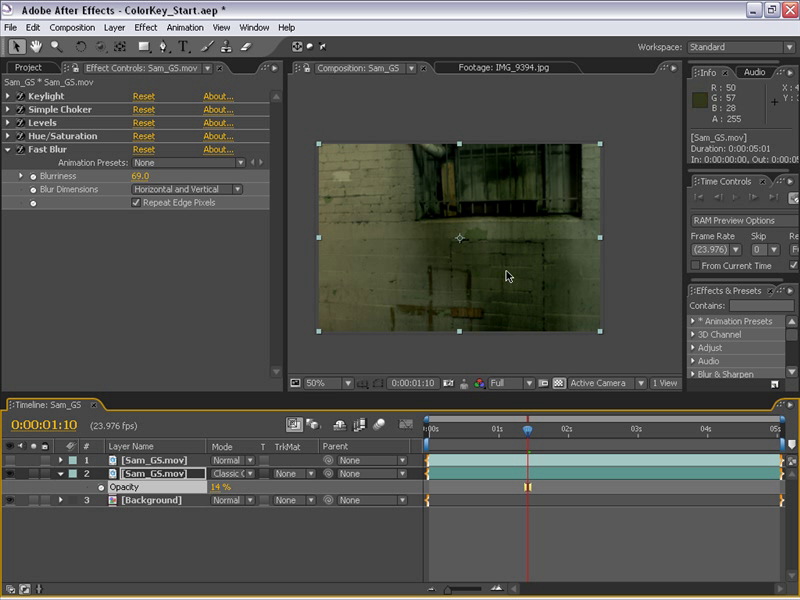Click Reset for Fast Blur effect
This screenshot has height=600, width=800.
click(144, 150)
